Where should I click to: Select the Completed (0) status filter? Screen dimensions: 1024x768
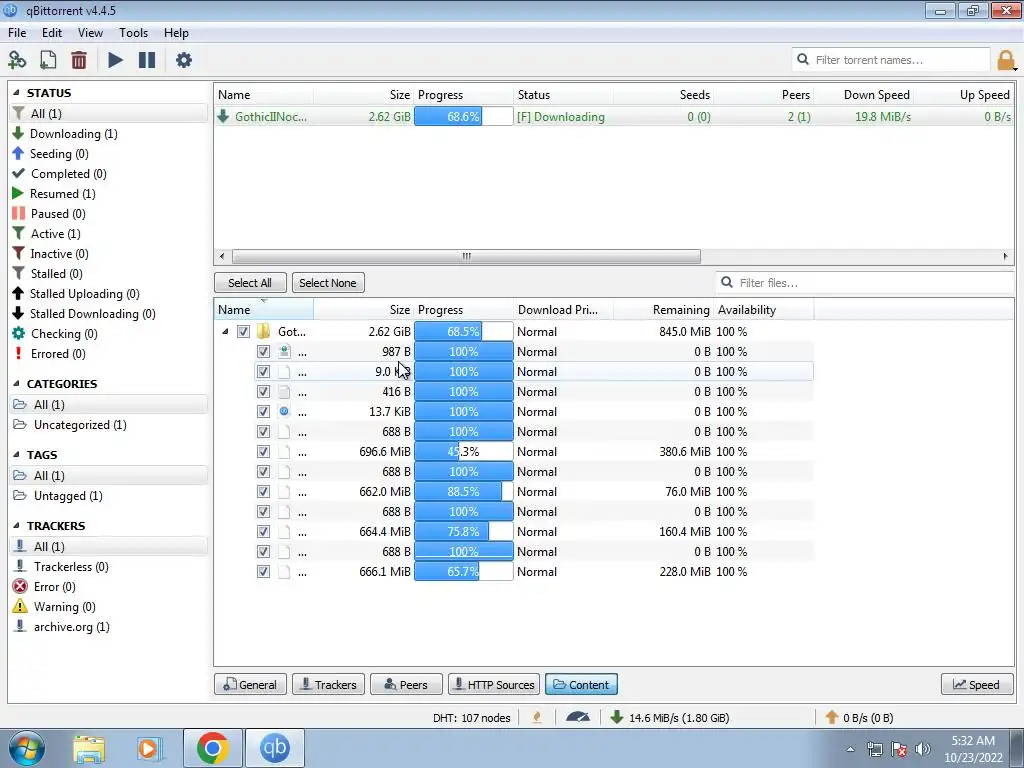(68, 174)
